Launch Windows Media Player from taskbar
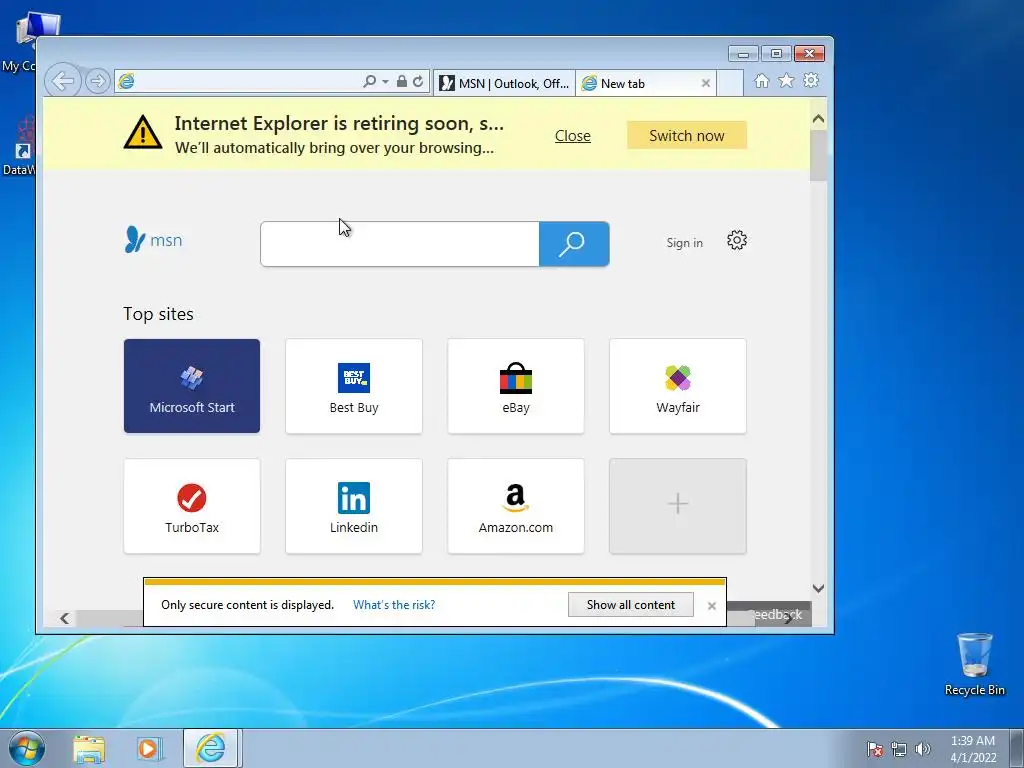This screenshot has height=768, width=1024. pyautogui.click(x=149, y=748)
